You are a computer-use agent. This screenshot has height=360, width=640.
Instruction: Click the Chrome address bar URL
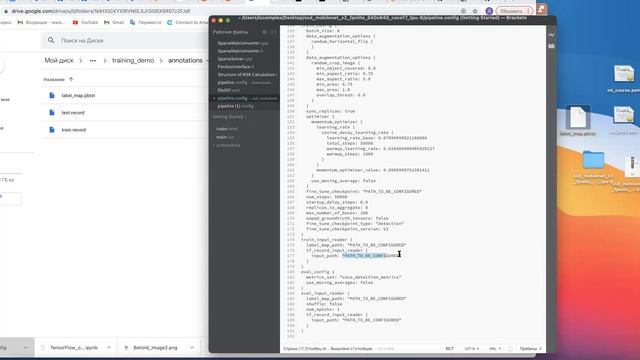[101, 11]
